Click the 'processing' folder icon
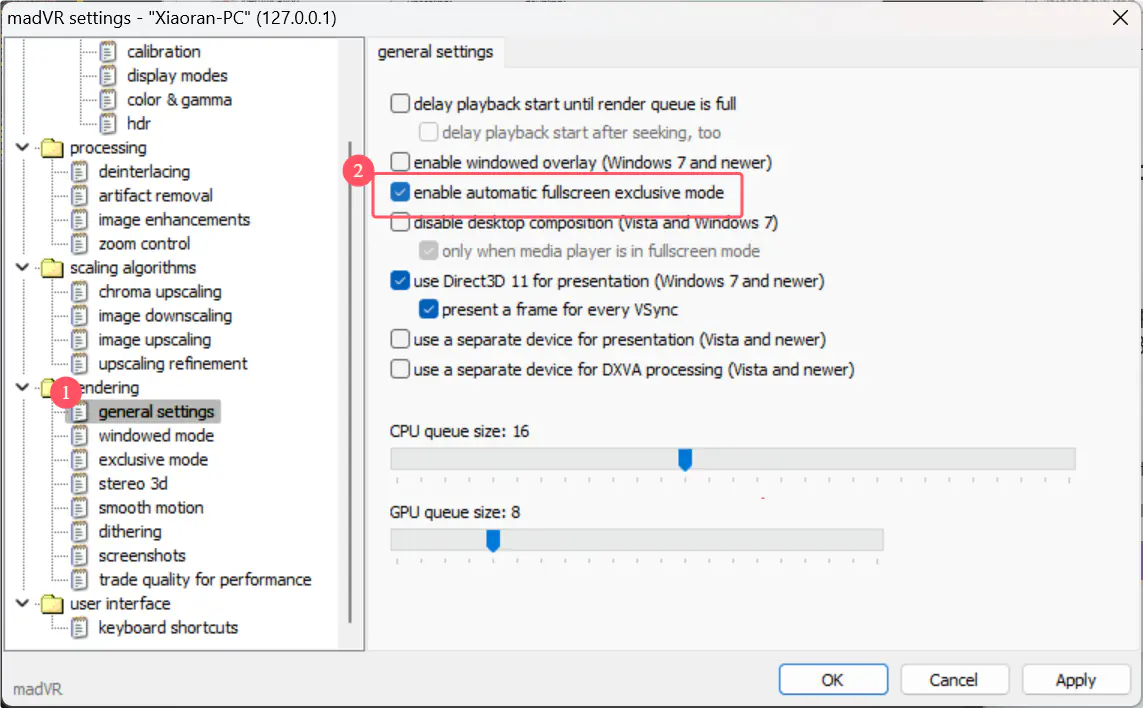1143x708 pixels. [x=52, y=148]
